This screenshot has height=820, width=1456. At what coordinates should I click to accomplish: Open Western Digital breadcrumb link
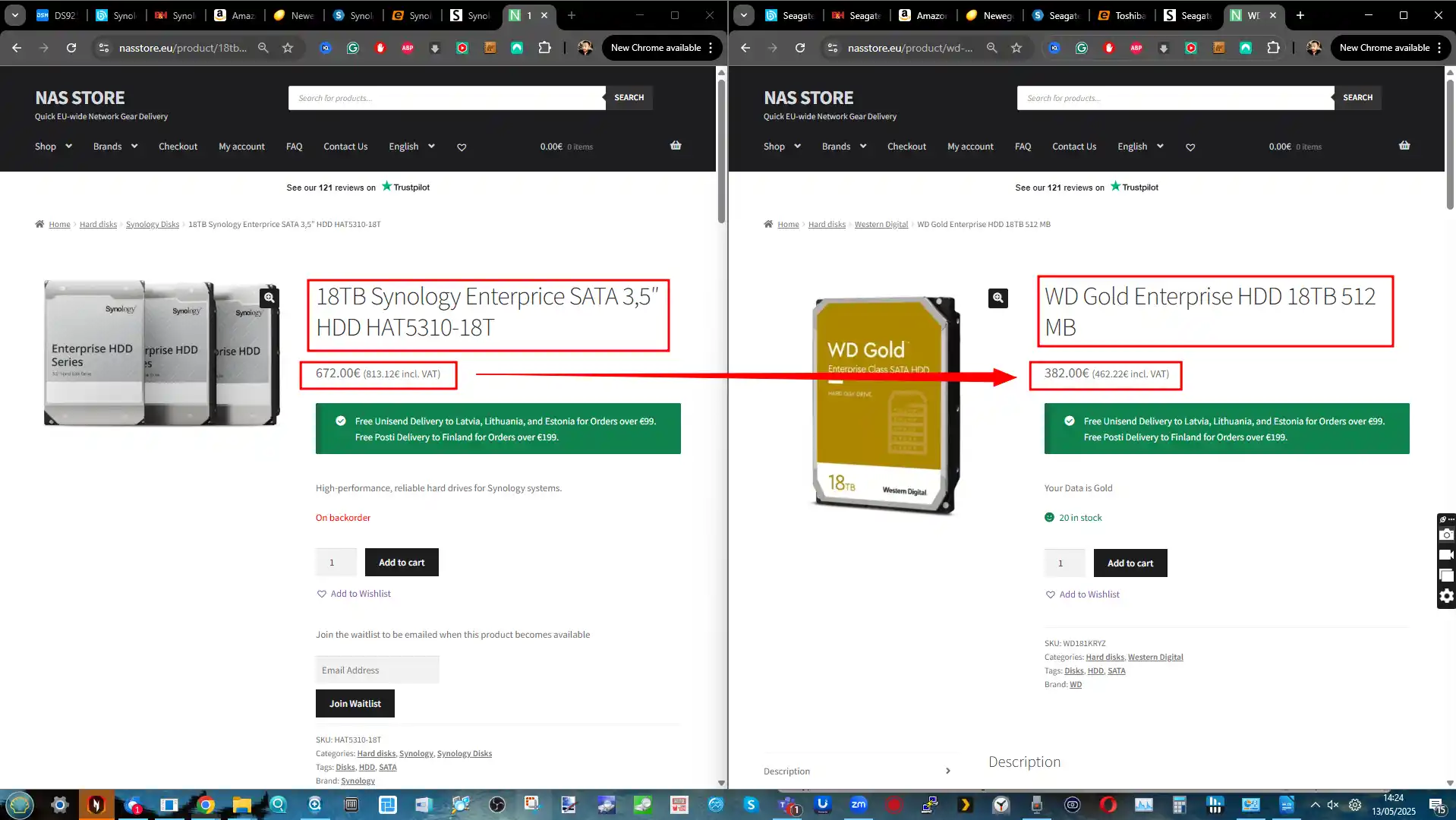[x=881, y=224]
